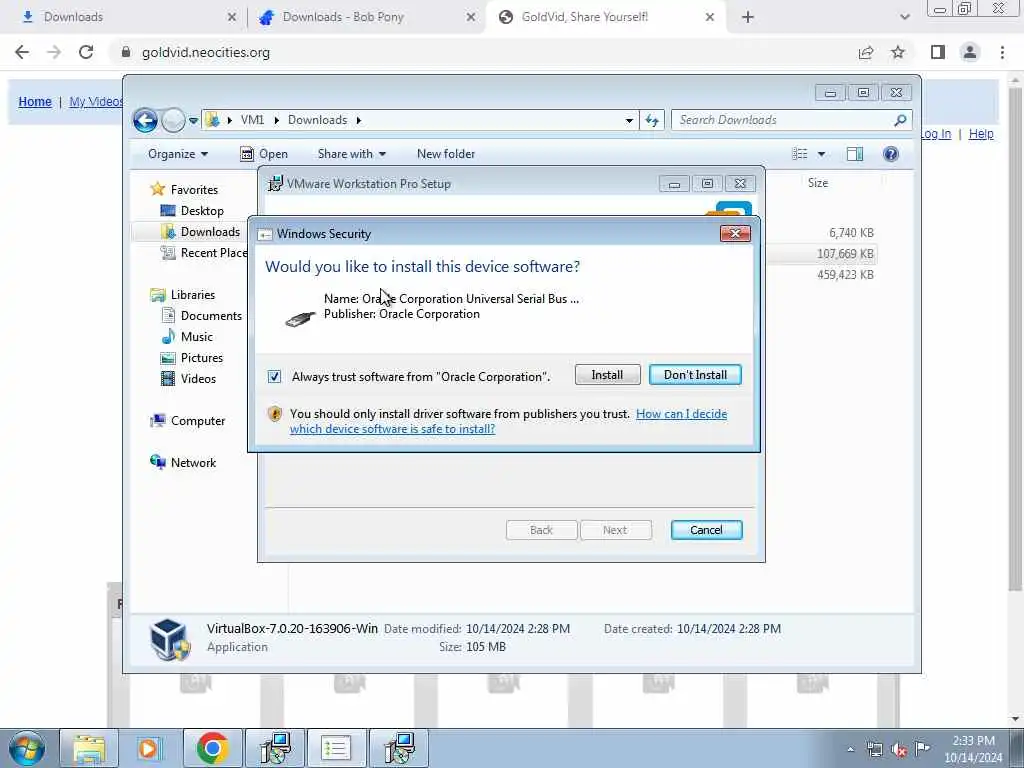Screen dimensions: 1024x768
Task: Open Windows Media Player from taskbar
Action: pyautogui.click(x=149, y=748)
